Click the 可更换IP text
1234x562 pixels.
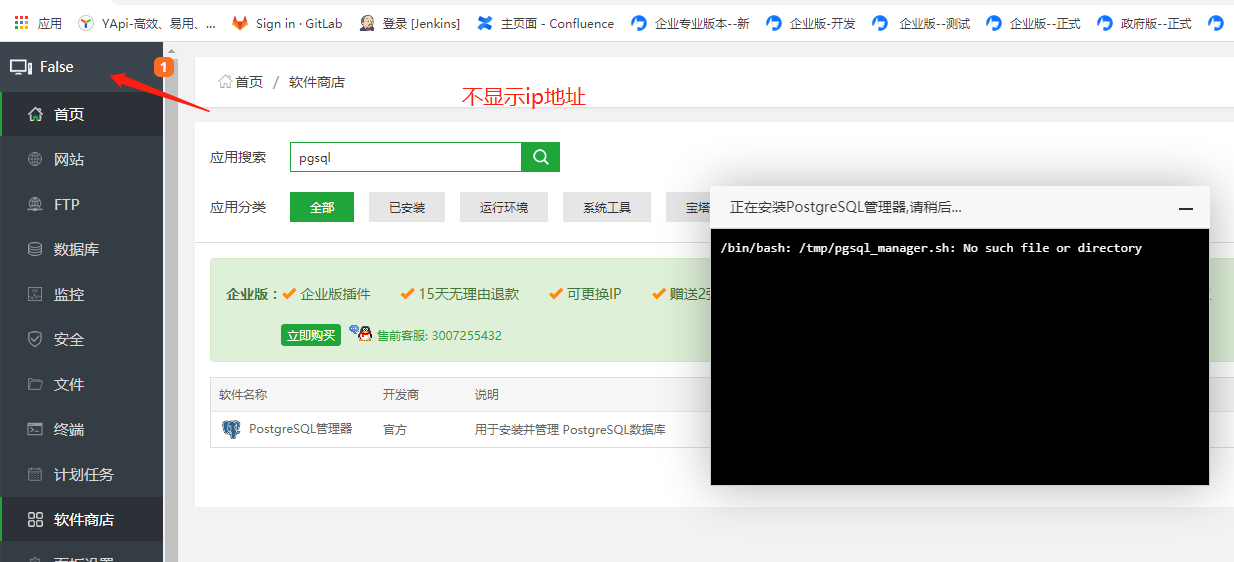[x=594, y=294]
